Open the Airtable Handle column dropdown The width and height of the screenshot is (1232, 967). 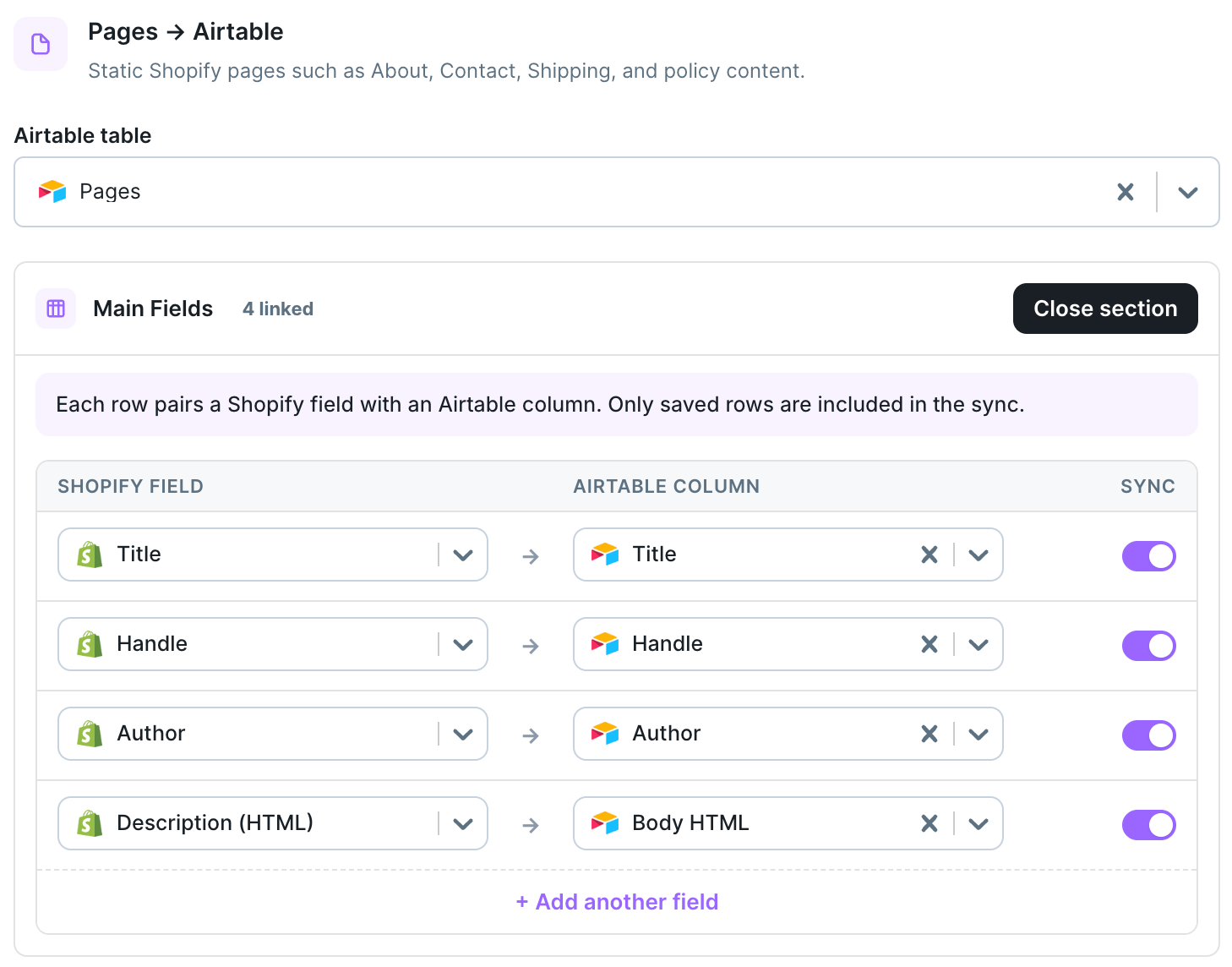(x=979, y=645)
